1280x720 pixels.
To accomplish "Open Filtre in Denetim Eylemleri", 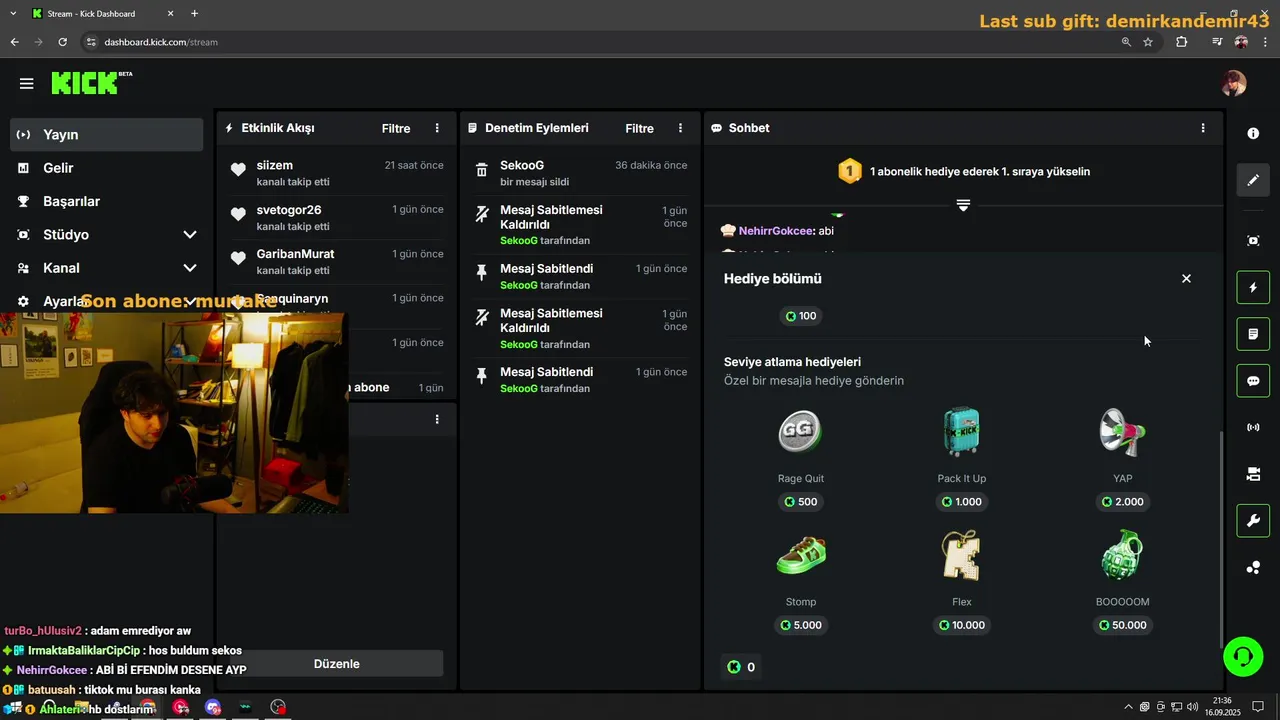I will coord(640,128).
